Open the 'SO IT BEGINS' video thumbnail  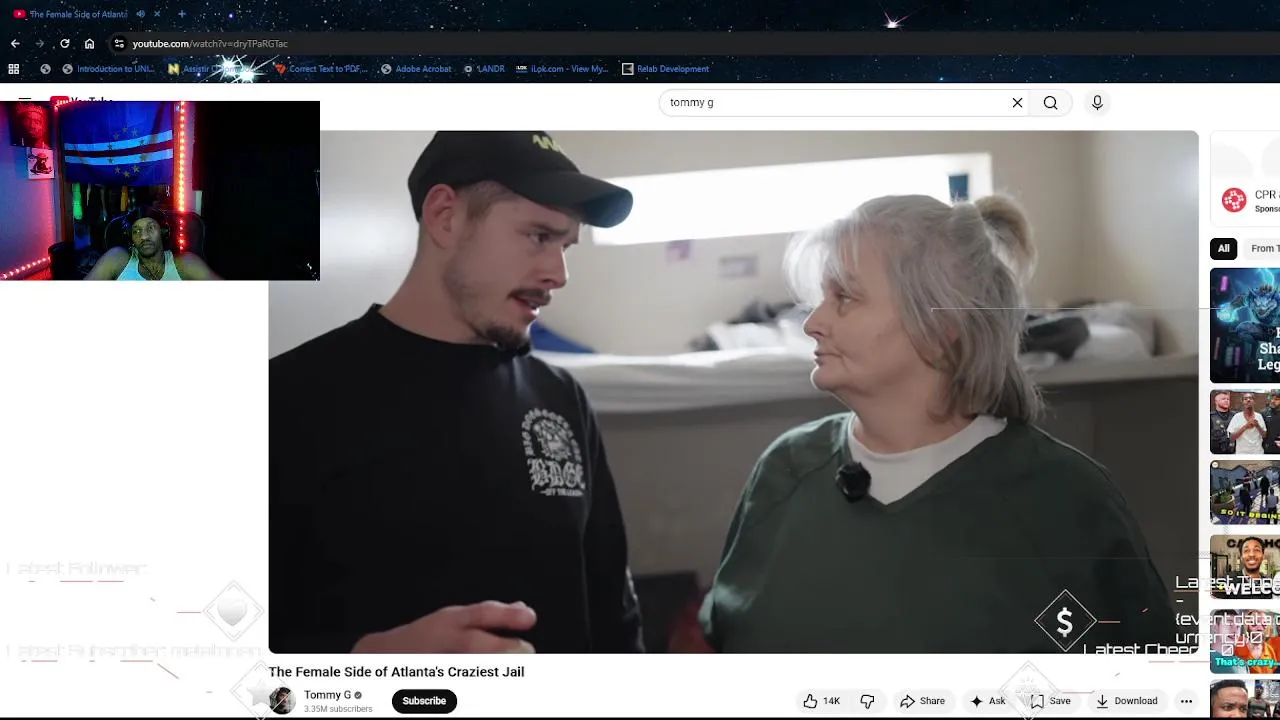point(1245,492)
